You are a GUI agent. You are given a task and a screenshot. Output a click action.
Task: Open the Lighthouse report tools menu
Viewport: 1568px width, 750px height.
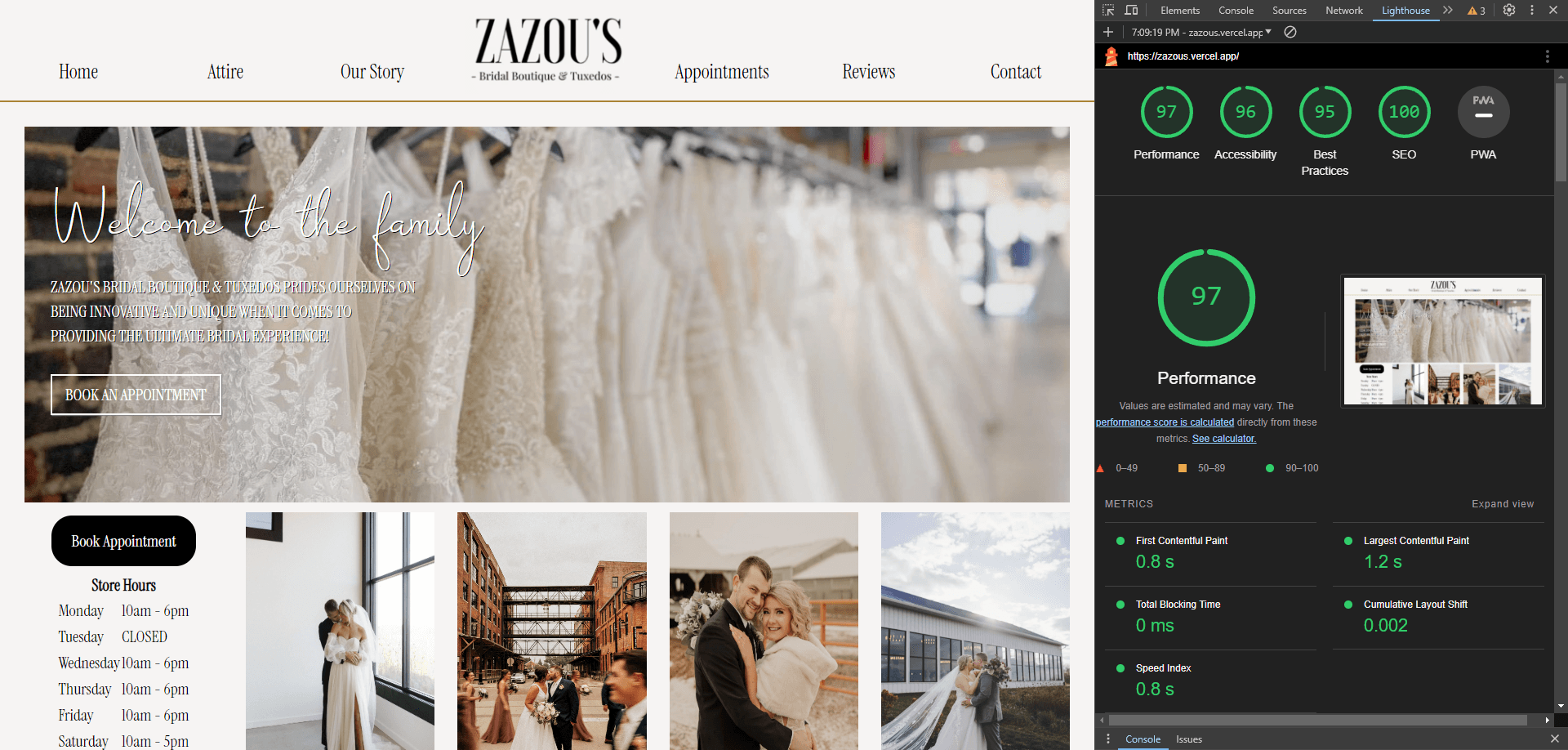(1547, 56)
